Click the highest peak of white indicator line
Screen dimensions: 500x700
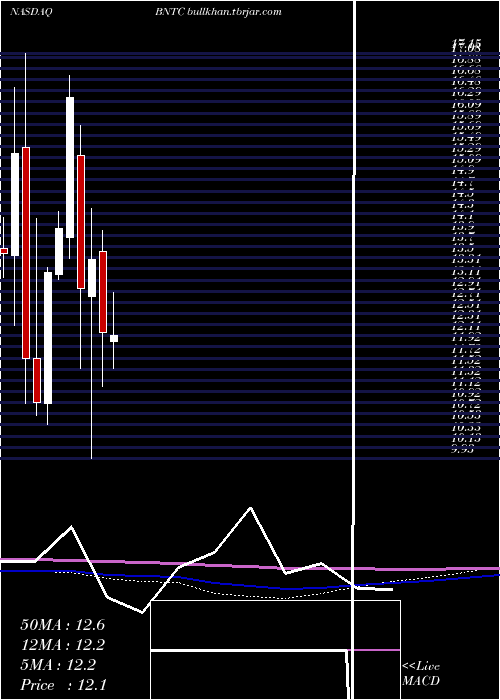(250, 508)
